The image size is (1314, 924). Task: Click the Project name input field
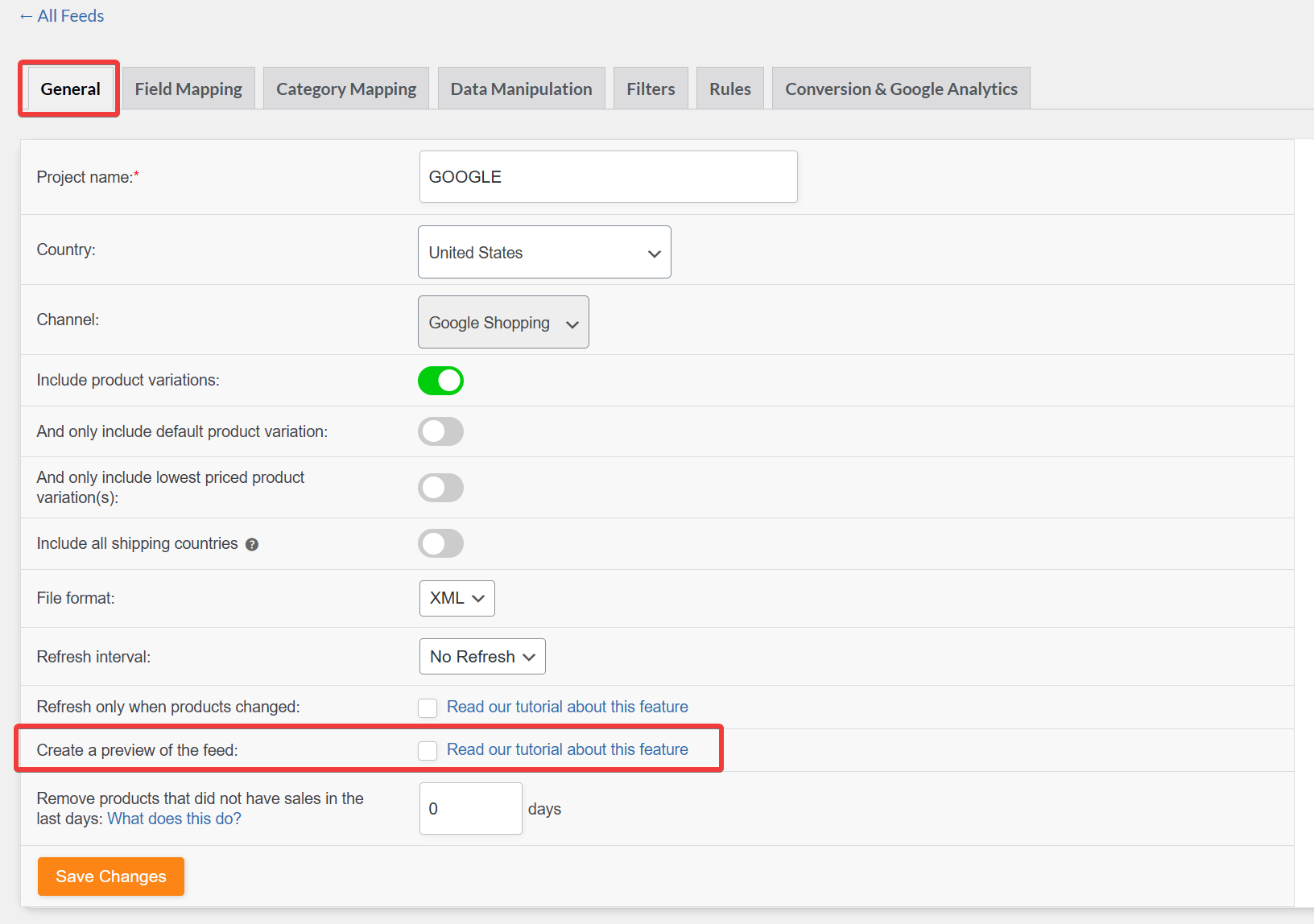pyautogui.click(x=608, y=176)
